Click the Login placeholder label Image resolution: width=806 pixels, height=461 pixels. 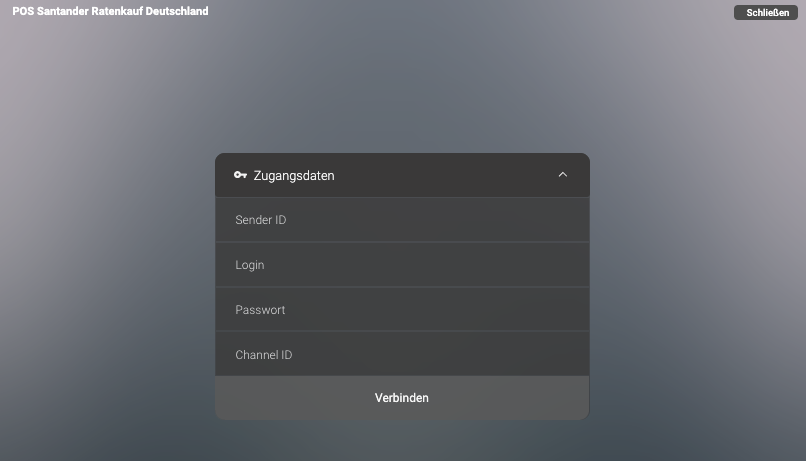(x=250, y=265)
